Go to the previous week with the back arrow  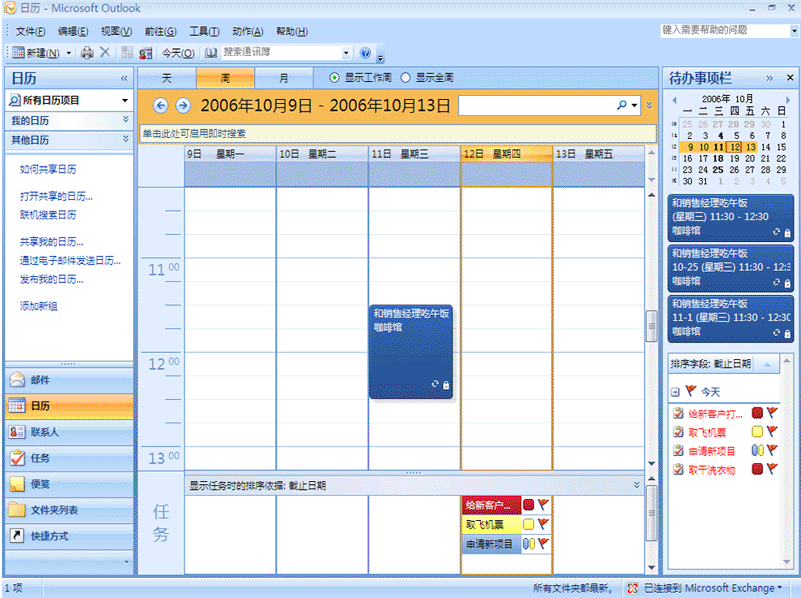pyautogui.click(x=160, y=105)
